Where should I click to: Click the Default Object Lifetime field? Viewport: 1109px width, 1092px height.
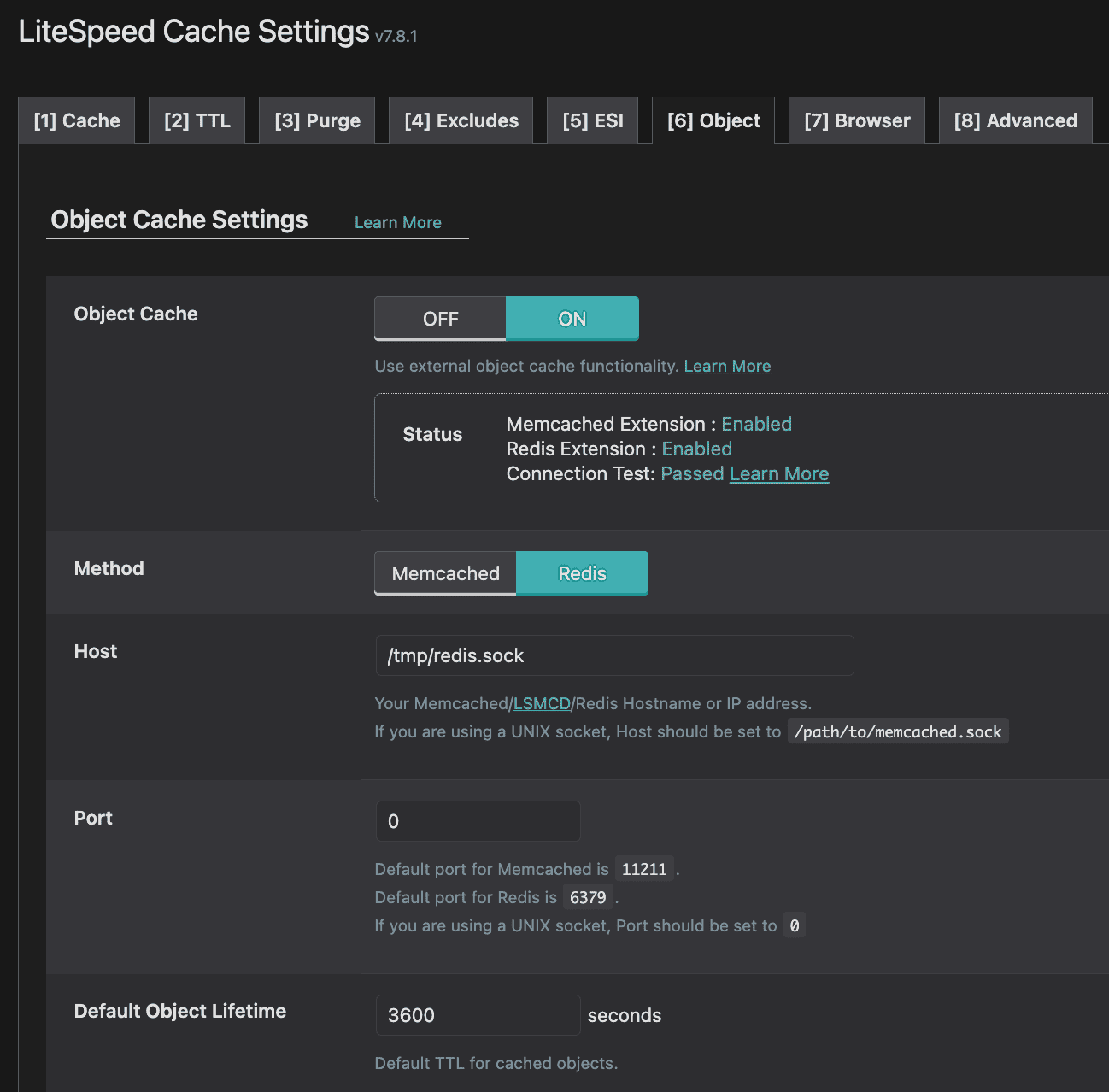pos(478,1015)
